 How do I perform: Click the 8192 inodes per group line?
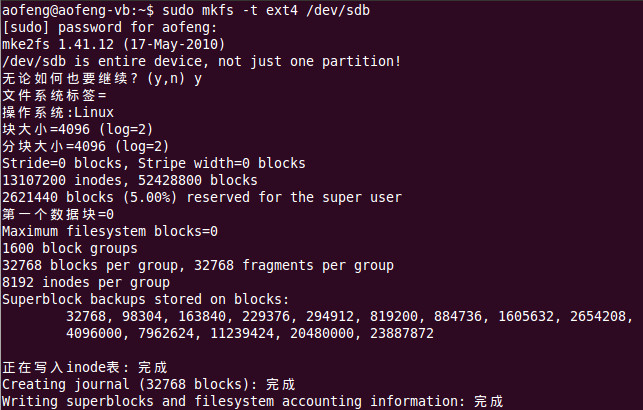tap(85, 282)
